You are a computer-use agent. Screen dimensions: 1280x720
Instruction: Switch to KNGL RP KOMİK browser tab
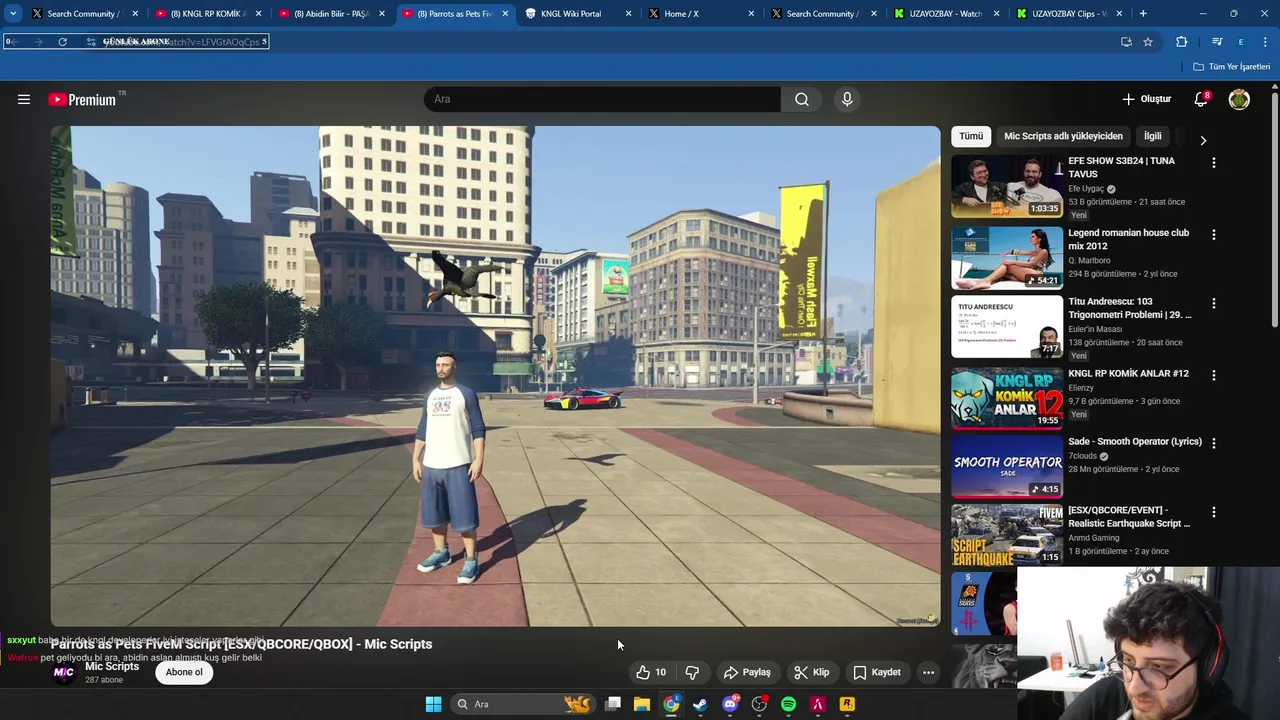tap(208, 14)
